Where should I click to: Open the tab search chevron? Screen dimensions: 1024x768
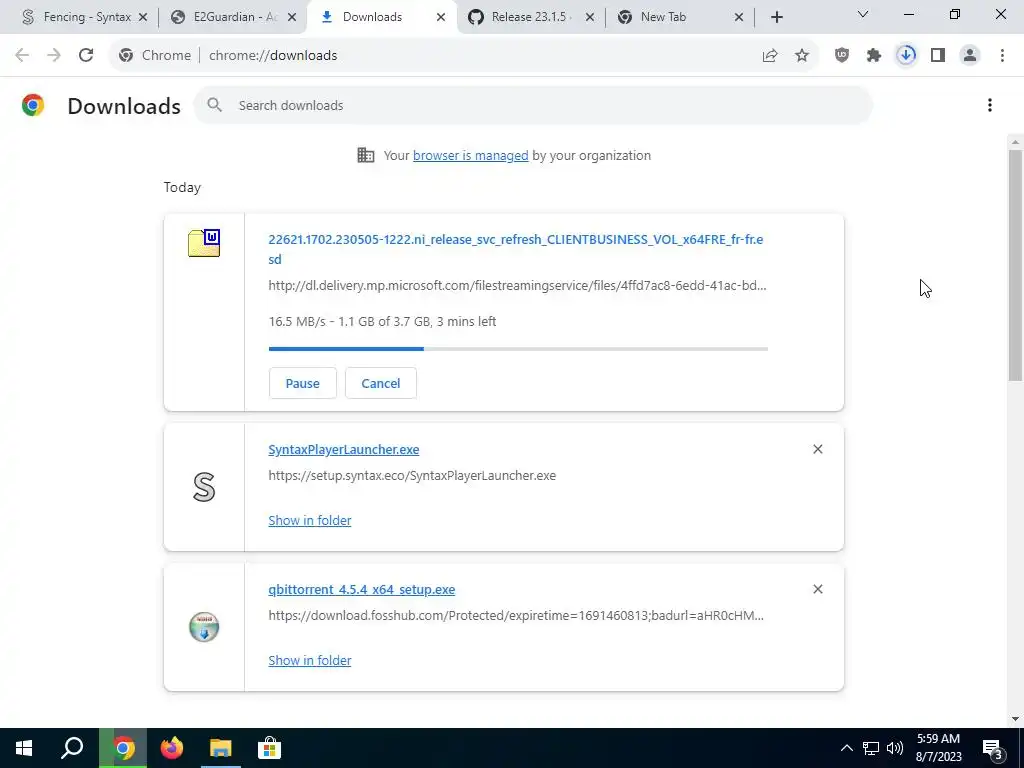click(x=862, y=14)
